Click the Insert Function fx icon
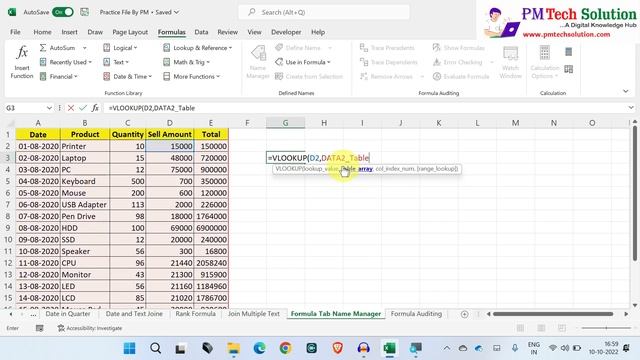Screen dimensions: 640x360 point(22,53)
